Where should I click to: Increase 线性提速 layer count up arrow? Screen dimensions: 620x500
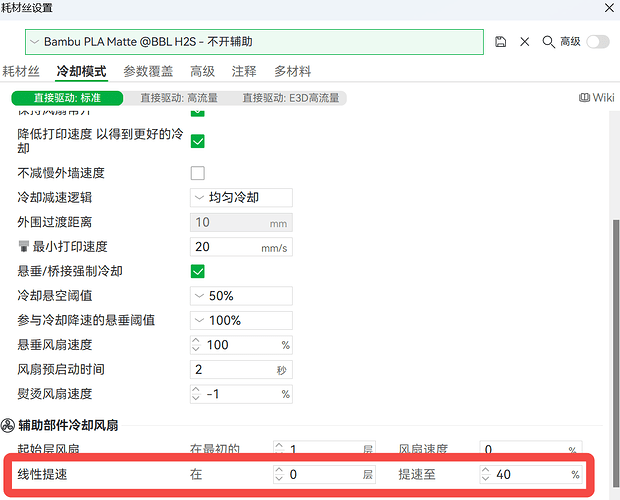tap(279, 470)
